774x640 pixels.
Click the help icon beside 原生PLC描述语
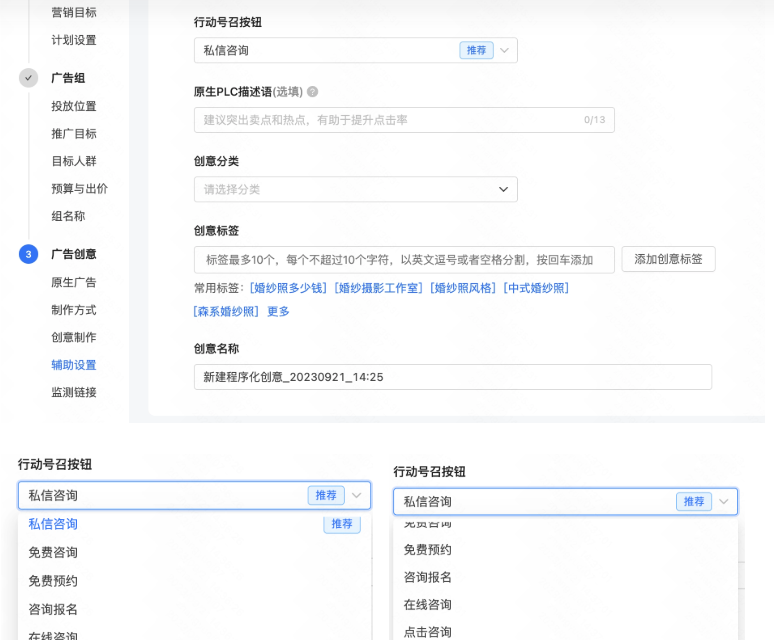[x=312, y=92]
